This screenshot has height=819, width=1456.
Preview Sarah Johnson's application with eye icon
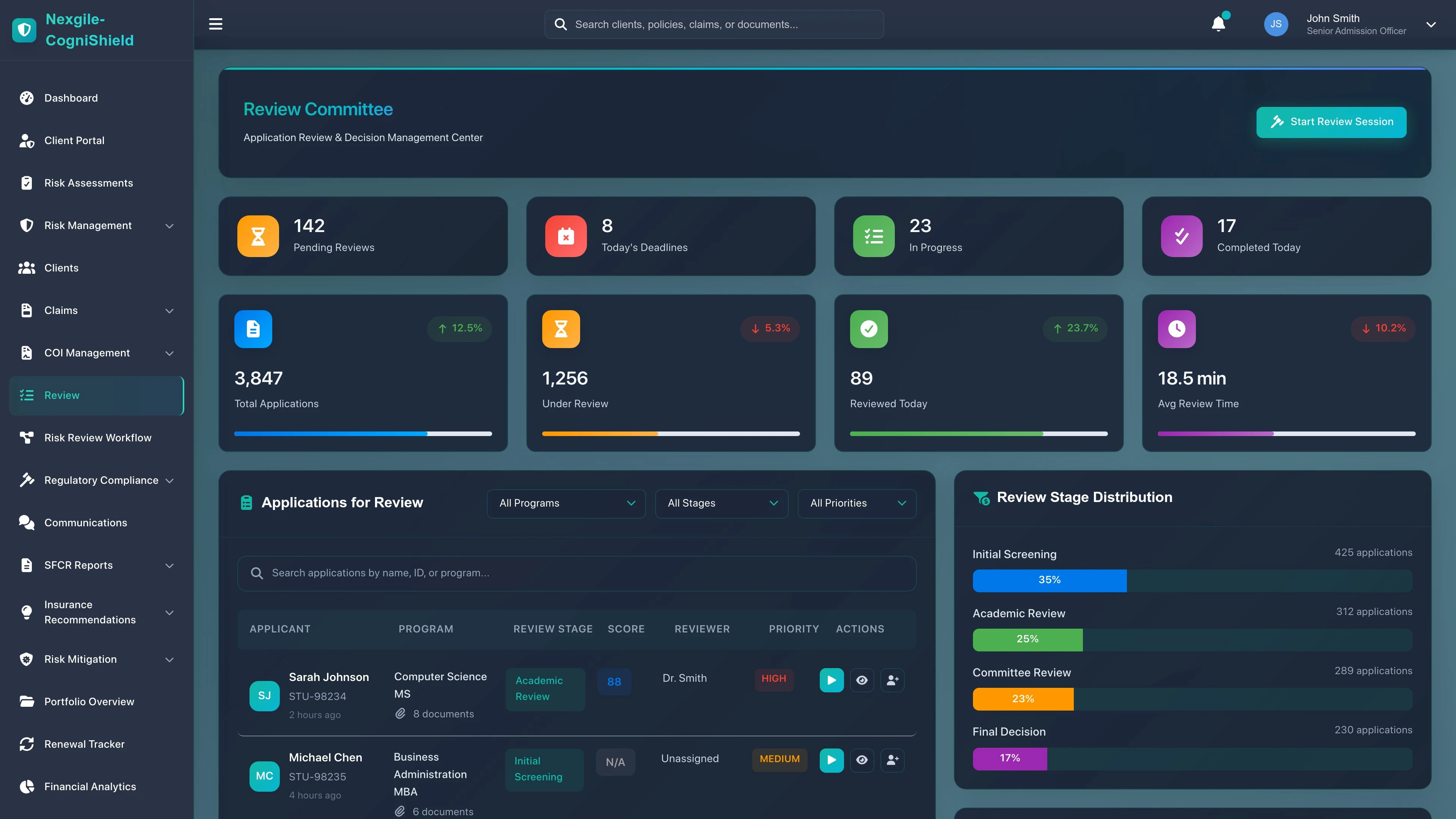click(x=862, y=680)
